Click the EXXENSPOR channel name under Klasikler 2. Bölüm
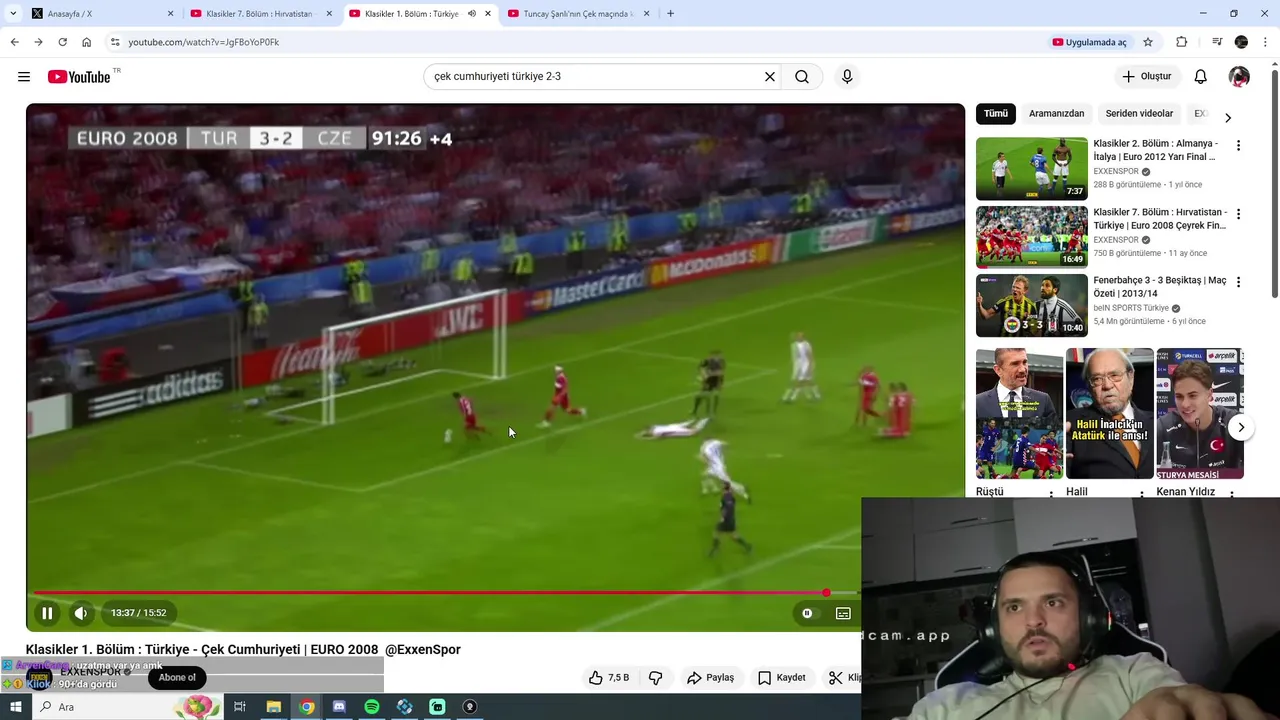The image size is (1280, 720). [1116, 172]
